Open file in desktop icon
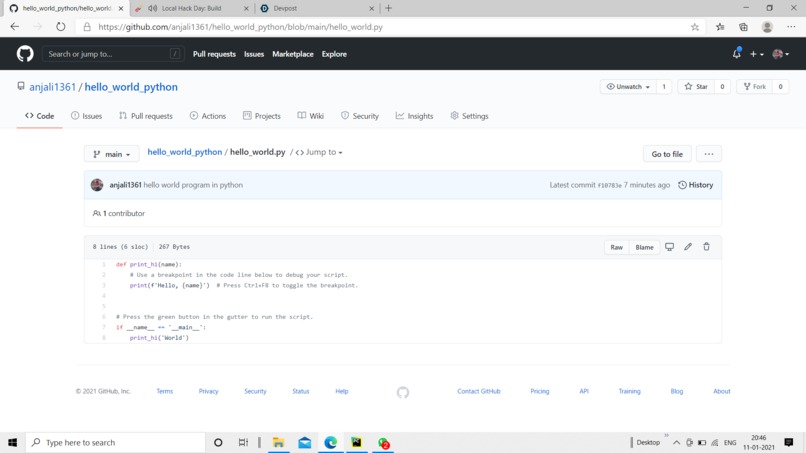This screenshot has width=806, height=453. point(669,247)
